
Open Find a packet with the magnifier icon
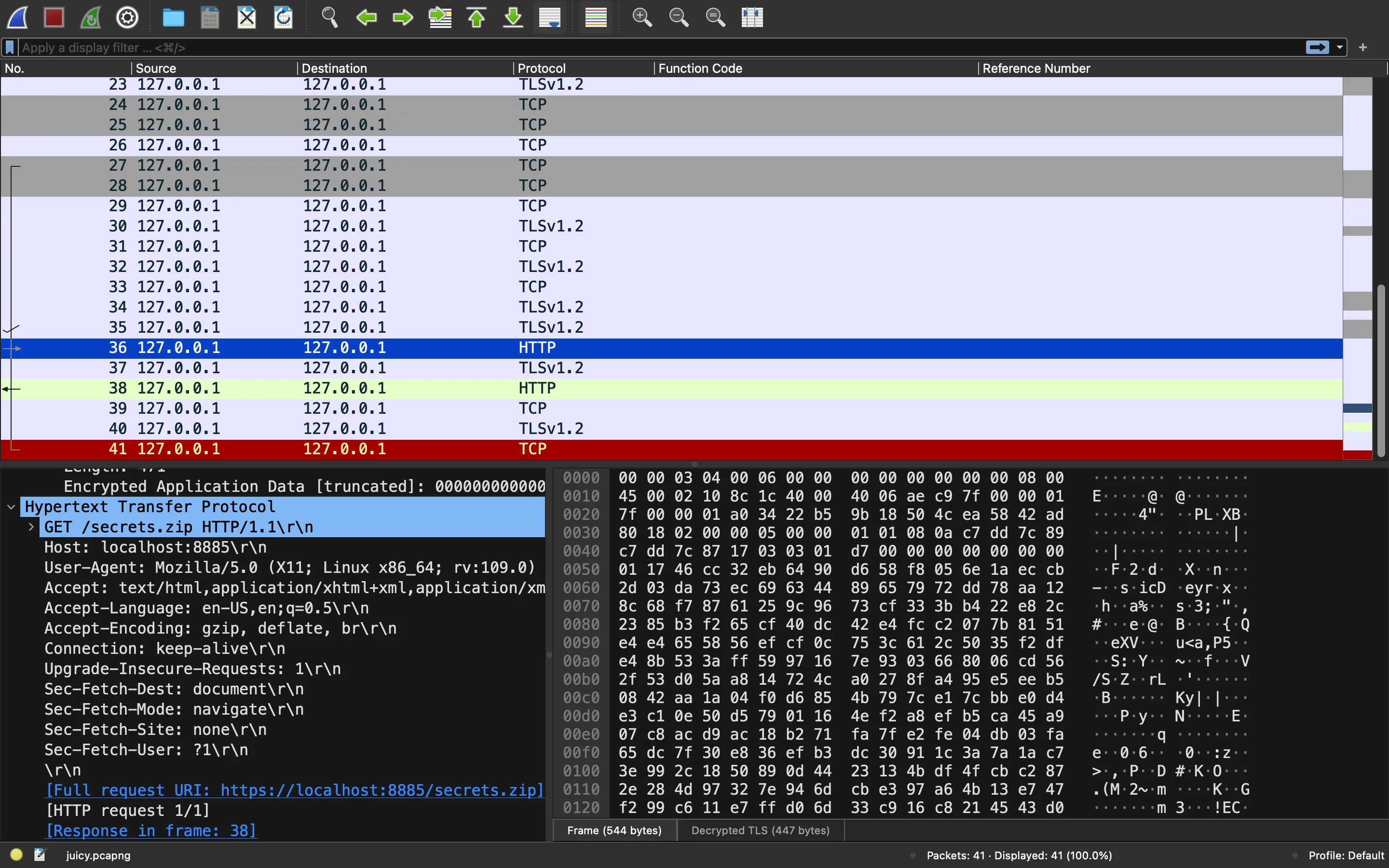click(x=329, y=17)
